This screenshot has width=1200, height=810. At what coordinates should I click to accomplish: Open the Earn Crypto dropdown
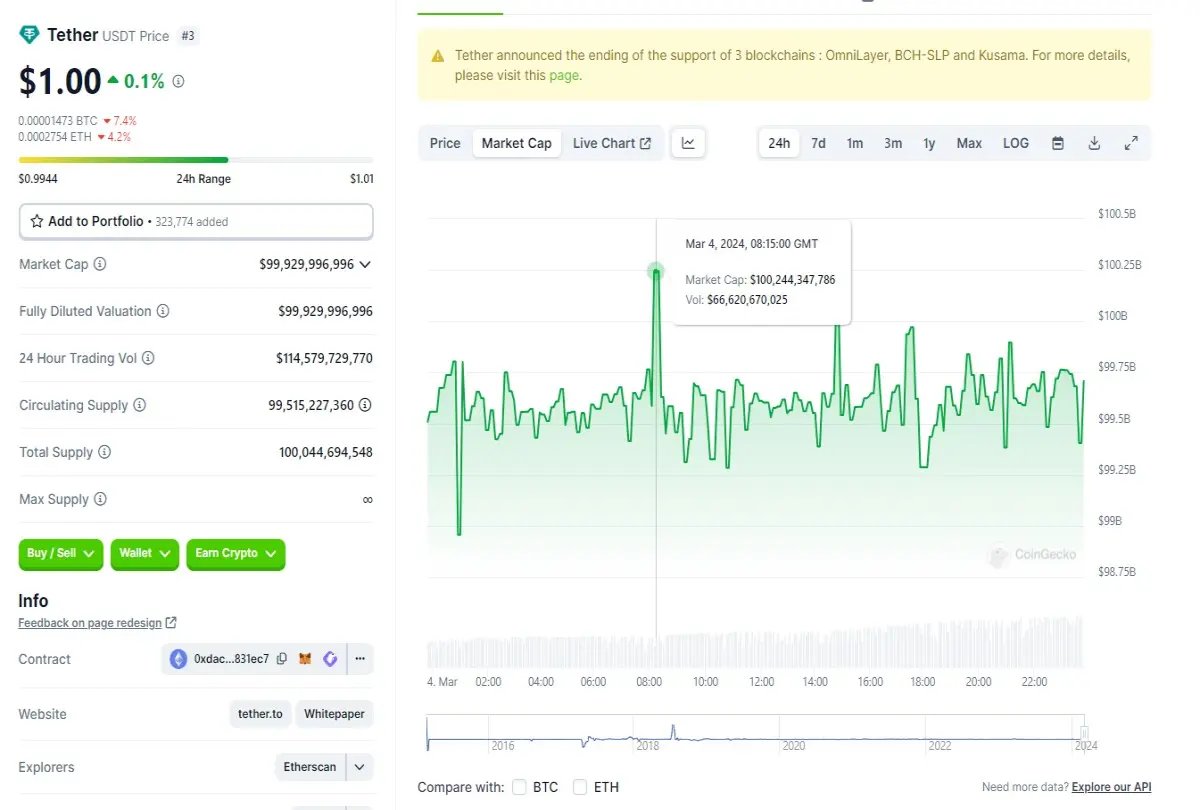(x=236, y=553)
